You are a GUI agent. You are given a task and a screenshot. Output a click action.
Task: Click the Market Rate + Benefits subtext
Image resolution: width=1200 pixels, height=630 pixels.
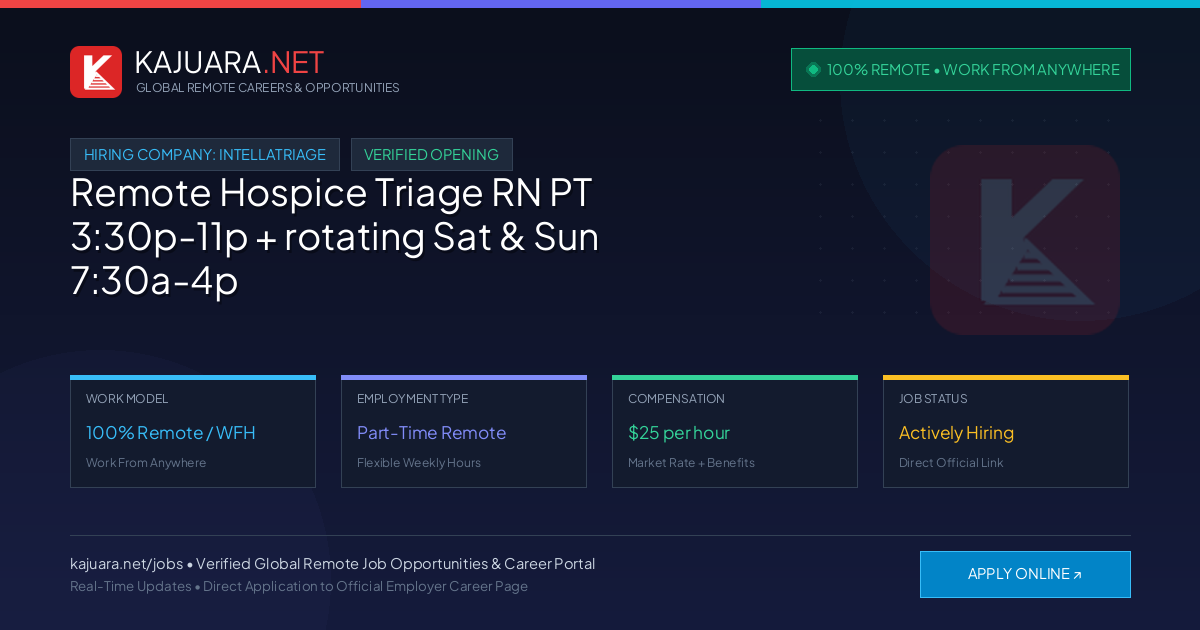tap(691, 463)
